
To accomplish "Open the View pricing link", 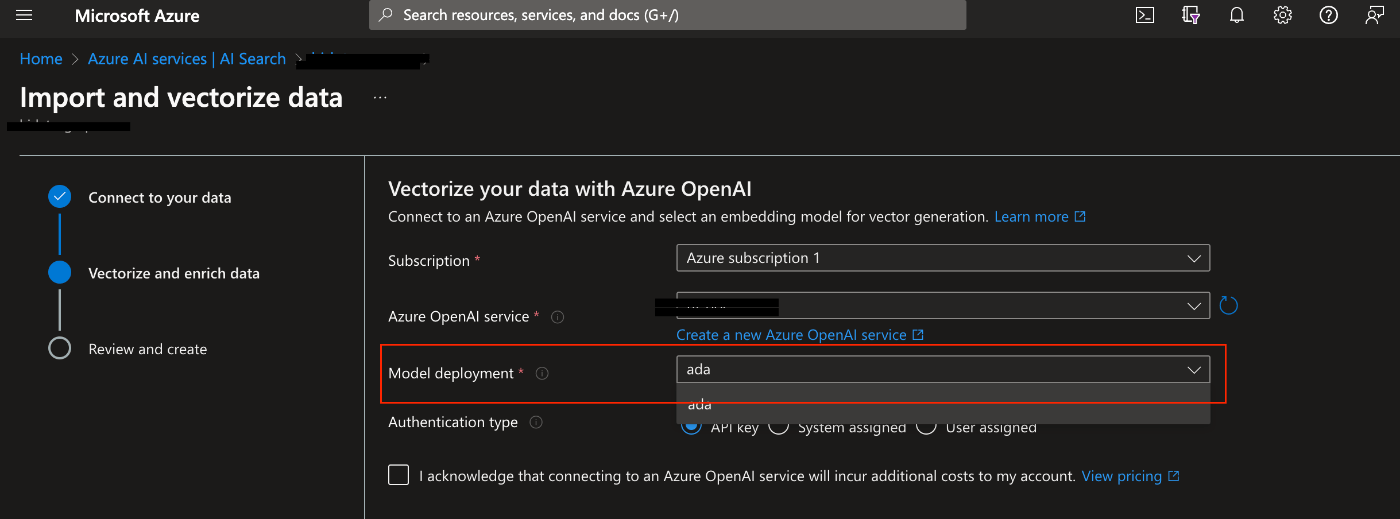I will point(1131,476).
